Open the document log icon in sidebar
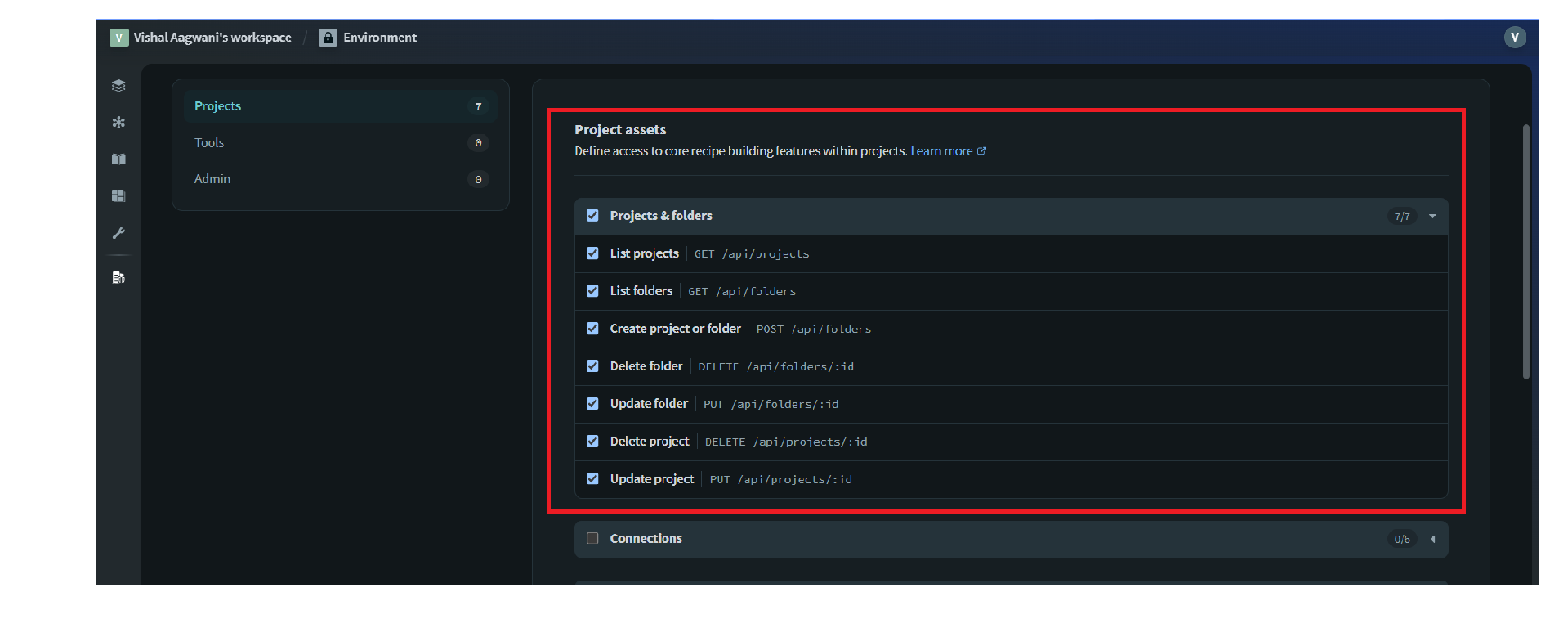The width and height of the screenshot is (1568, 628). pos(118,277)
